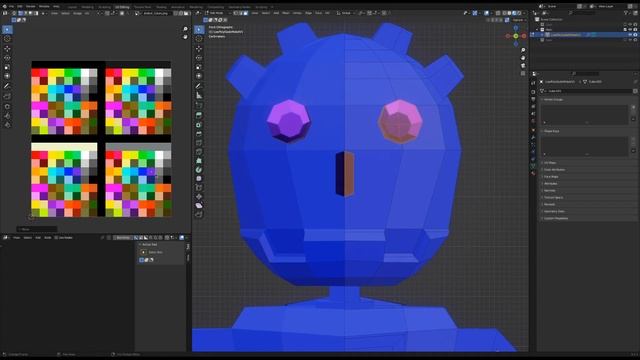Select the Spin tool
640x360 pixels.
pos(199,170)
